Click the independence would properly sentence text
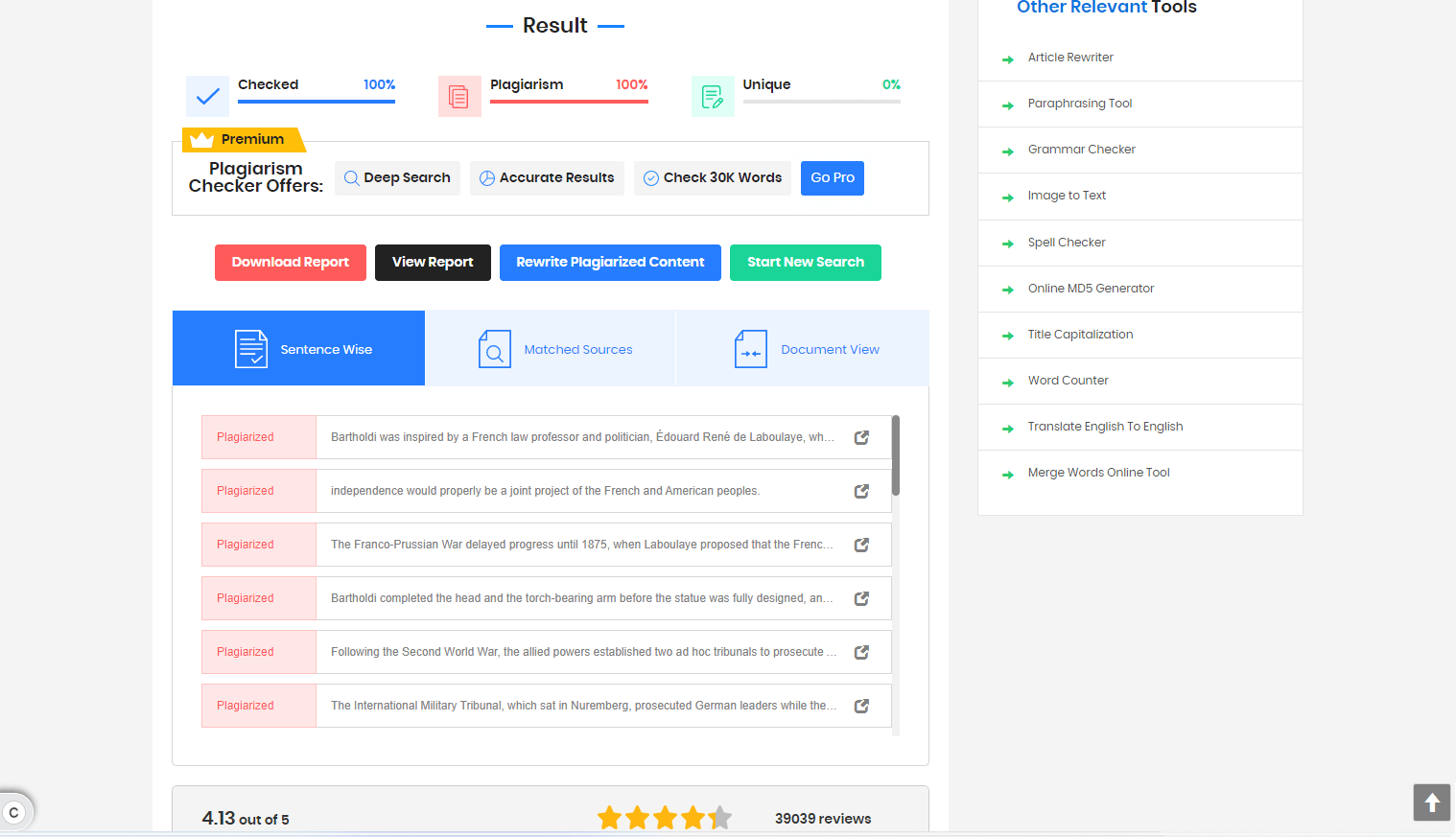 click(545, 491)
